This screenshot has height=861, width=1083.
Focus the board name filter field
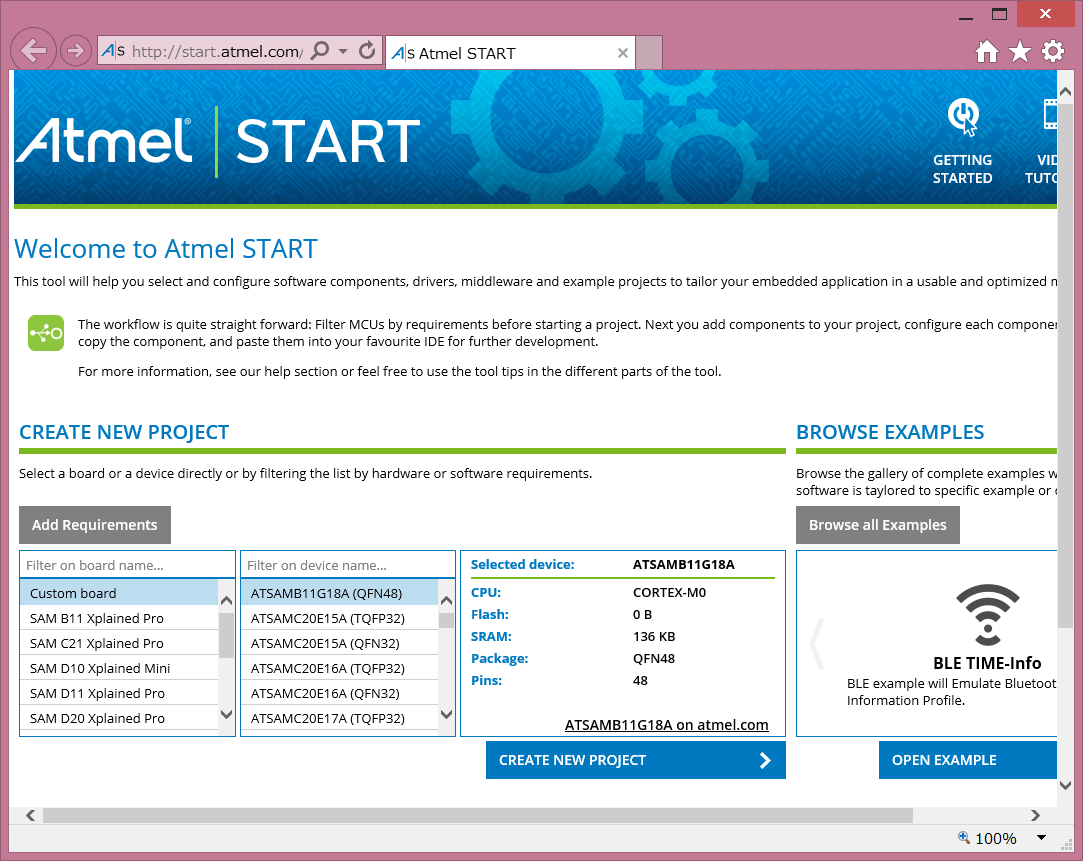(x=127, y=565)
